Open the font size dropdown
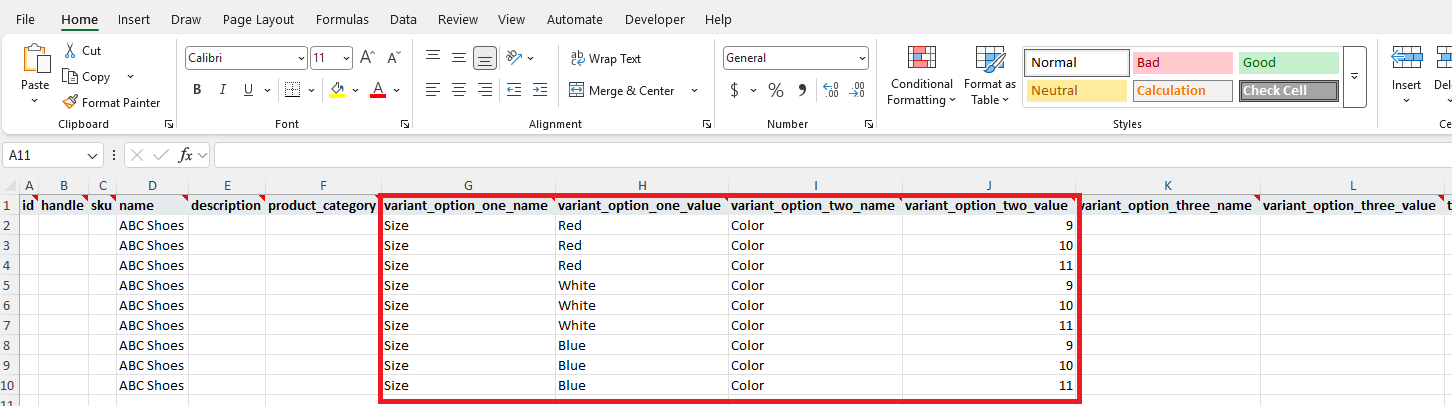The image size is (1452, 406). [x=346, y=58]
